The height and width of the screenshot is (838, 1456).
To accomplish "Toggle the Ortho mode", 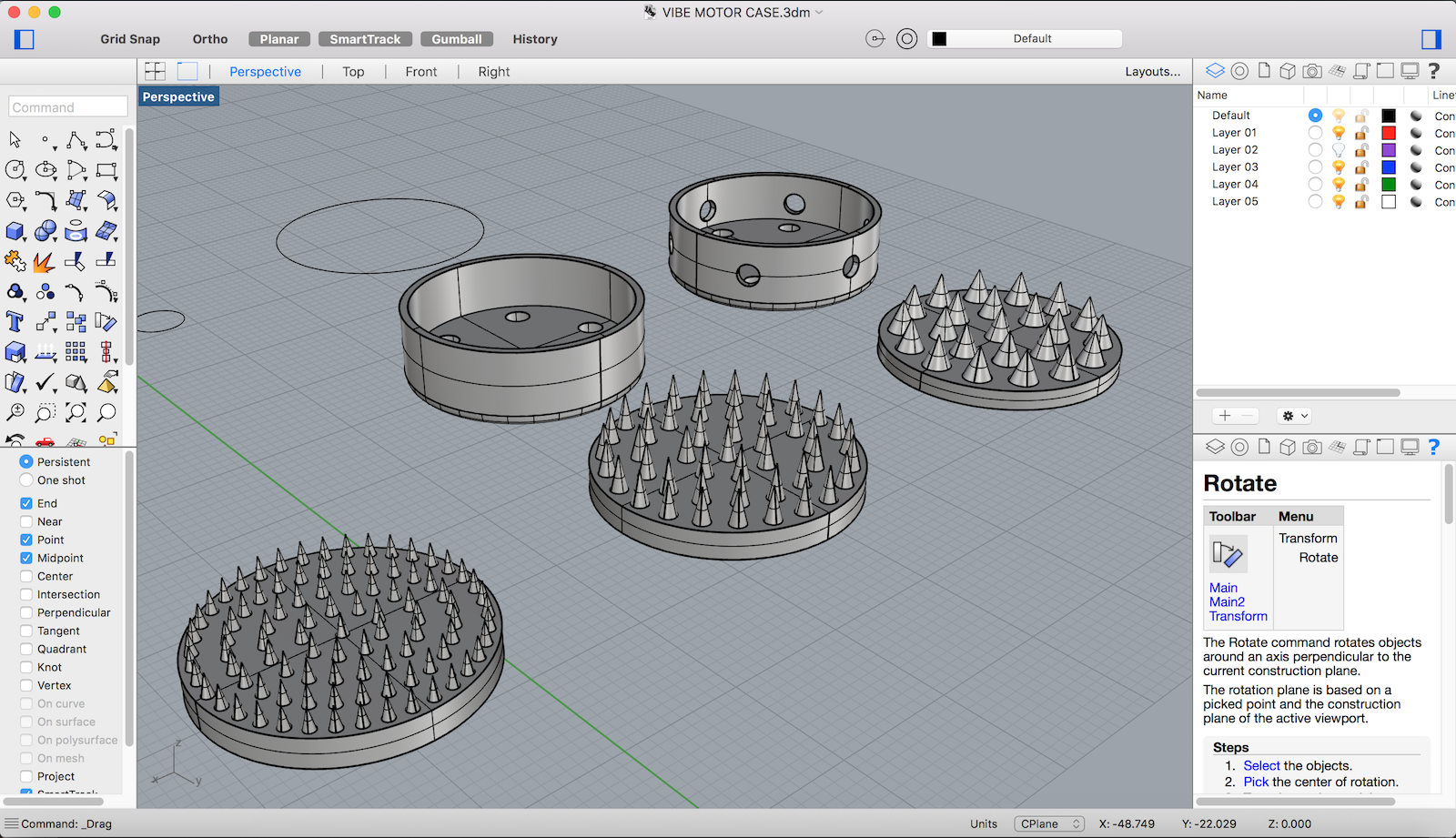I will (210, 39).
